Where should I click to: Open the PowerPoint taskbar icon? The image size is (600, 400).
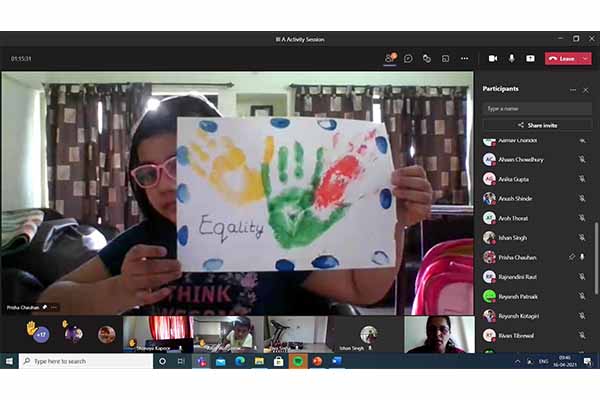click(317, 361)
